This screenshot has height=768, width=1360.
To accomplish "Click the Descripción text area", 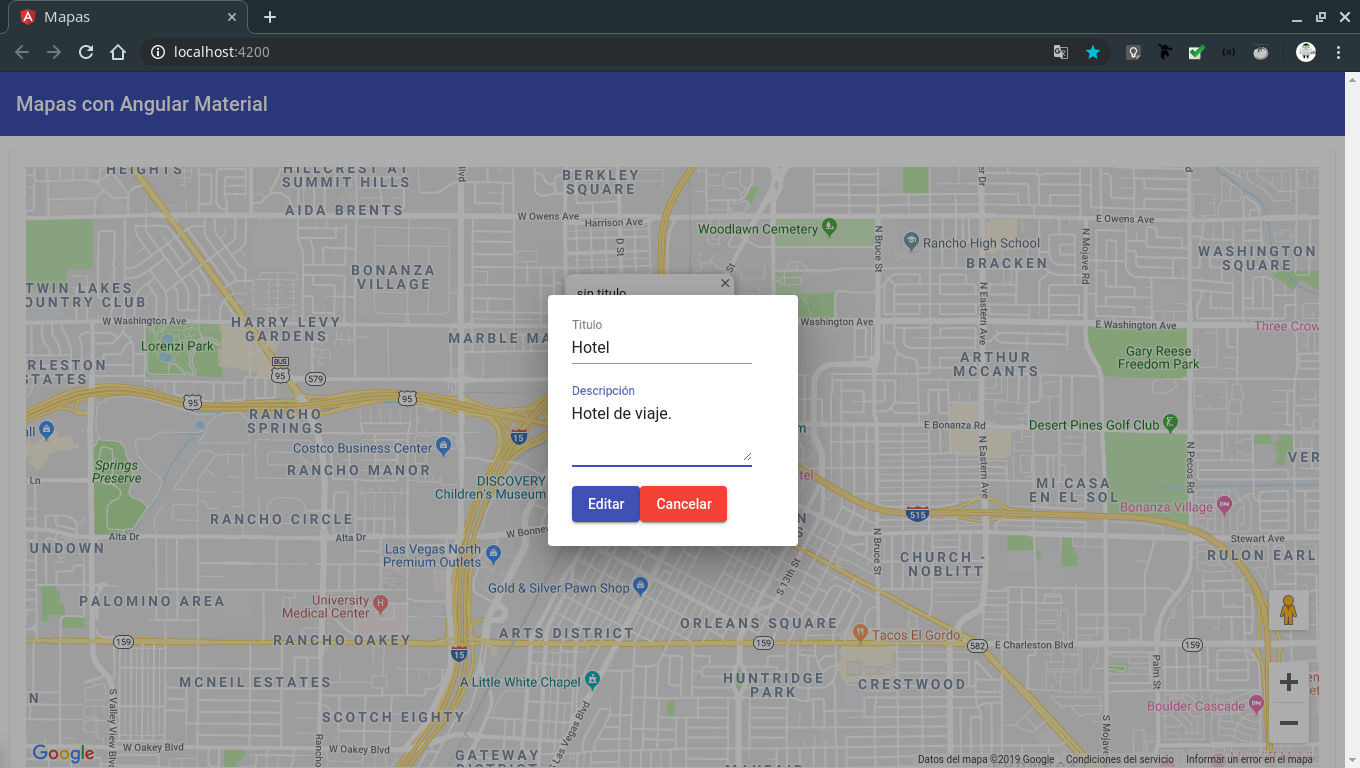I will 662,432.
